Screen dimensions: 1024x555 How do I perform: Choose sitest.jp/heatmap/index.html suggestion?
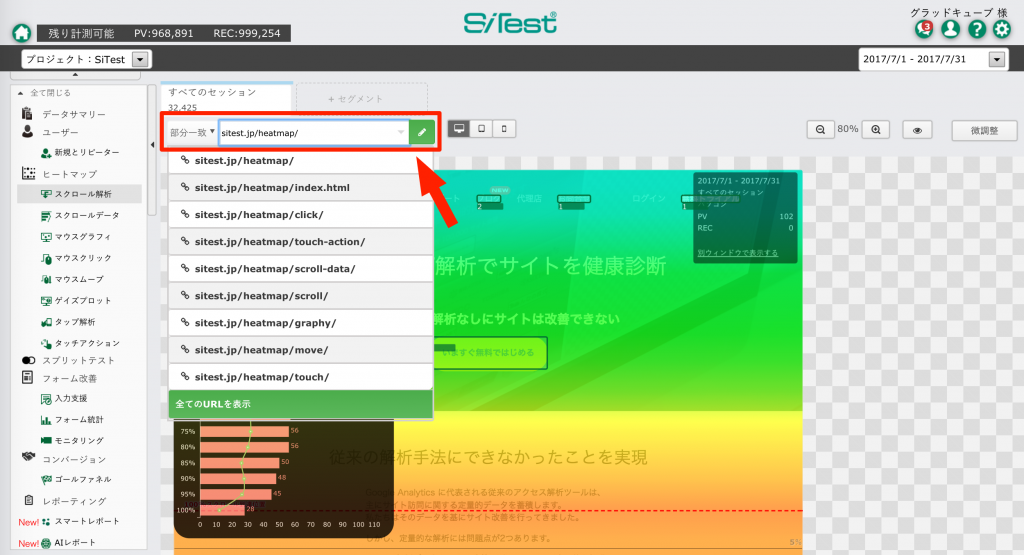pyautogui.click(x=300, y=187)
